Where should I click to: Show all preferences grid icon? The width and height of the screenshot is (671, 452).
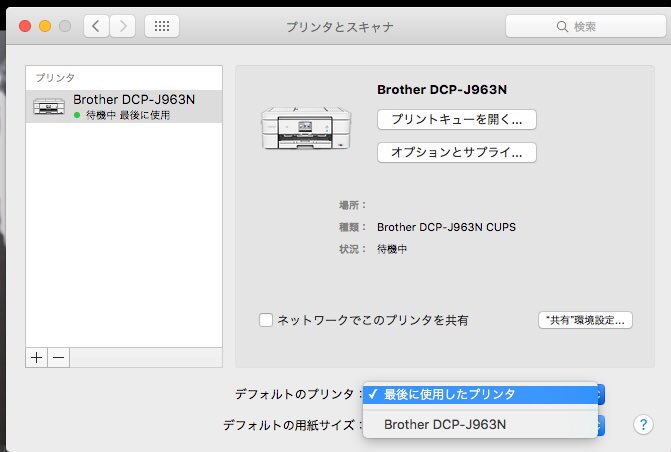pos(162,27)
